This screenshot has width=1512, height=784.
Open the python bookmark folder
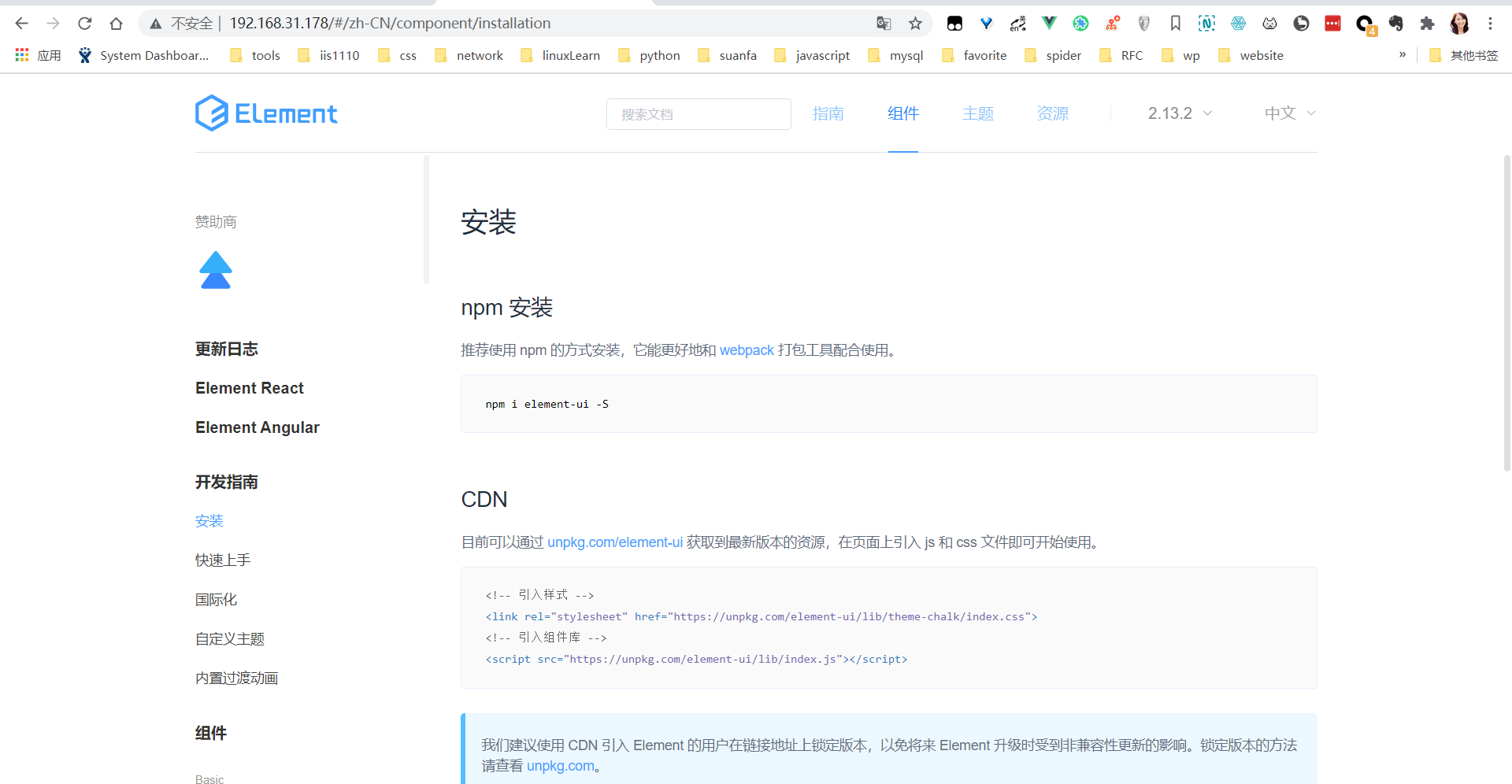(650, 55)
